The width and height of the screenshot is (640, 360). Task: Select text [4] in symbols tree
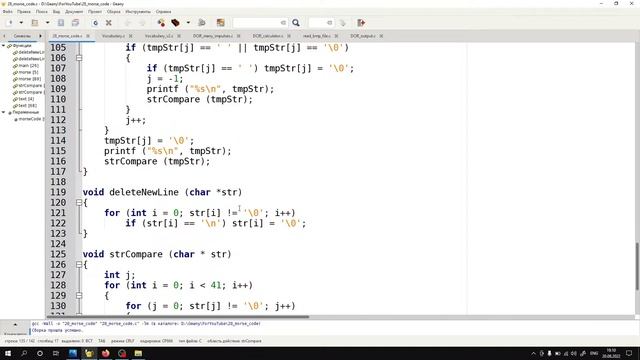coord(26,99)
